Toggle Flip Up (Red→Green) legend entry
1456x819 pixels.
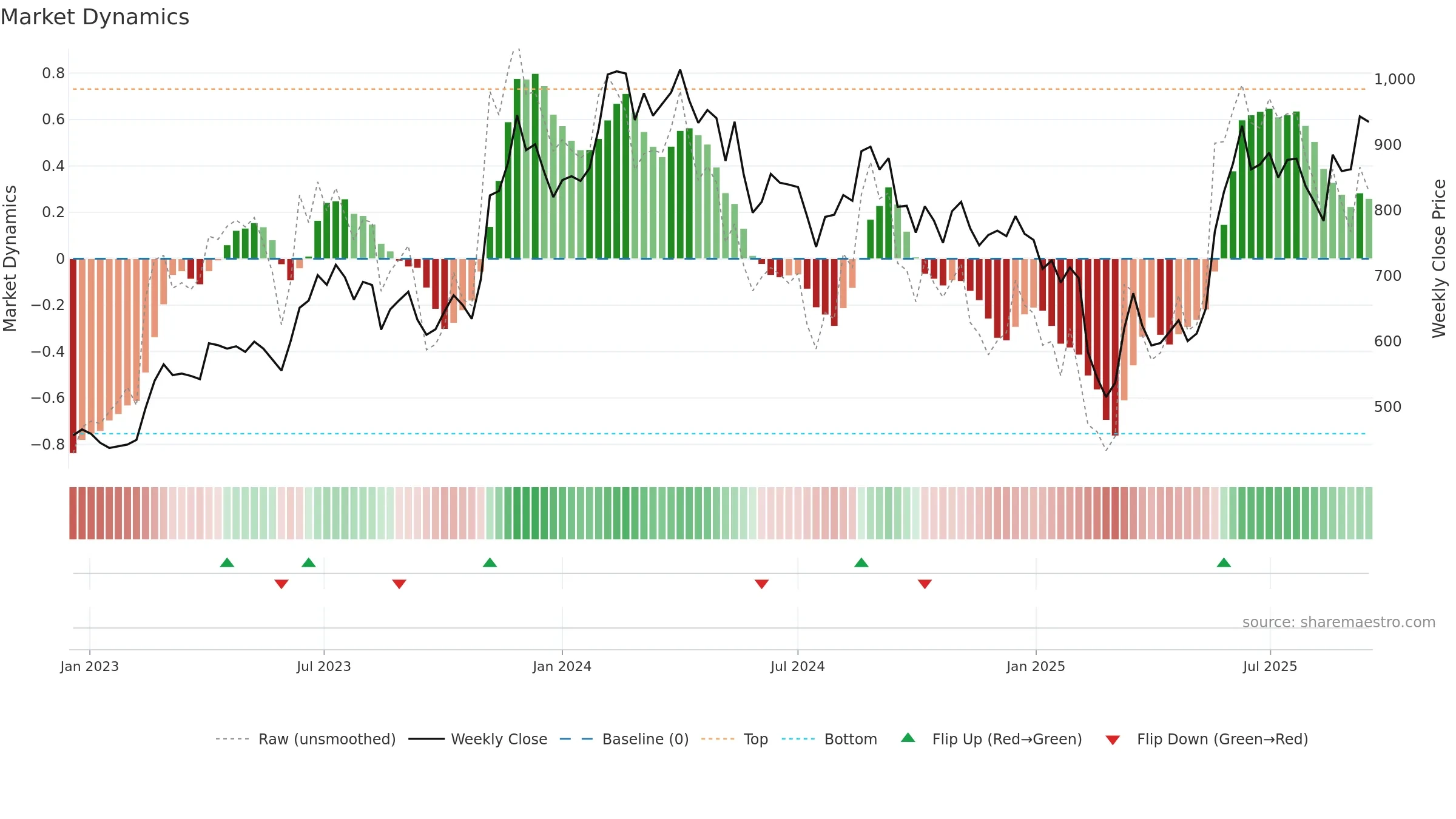[992, 739]
